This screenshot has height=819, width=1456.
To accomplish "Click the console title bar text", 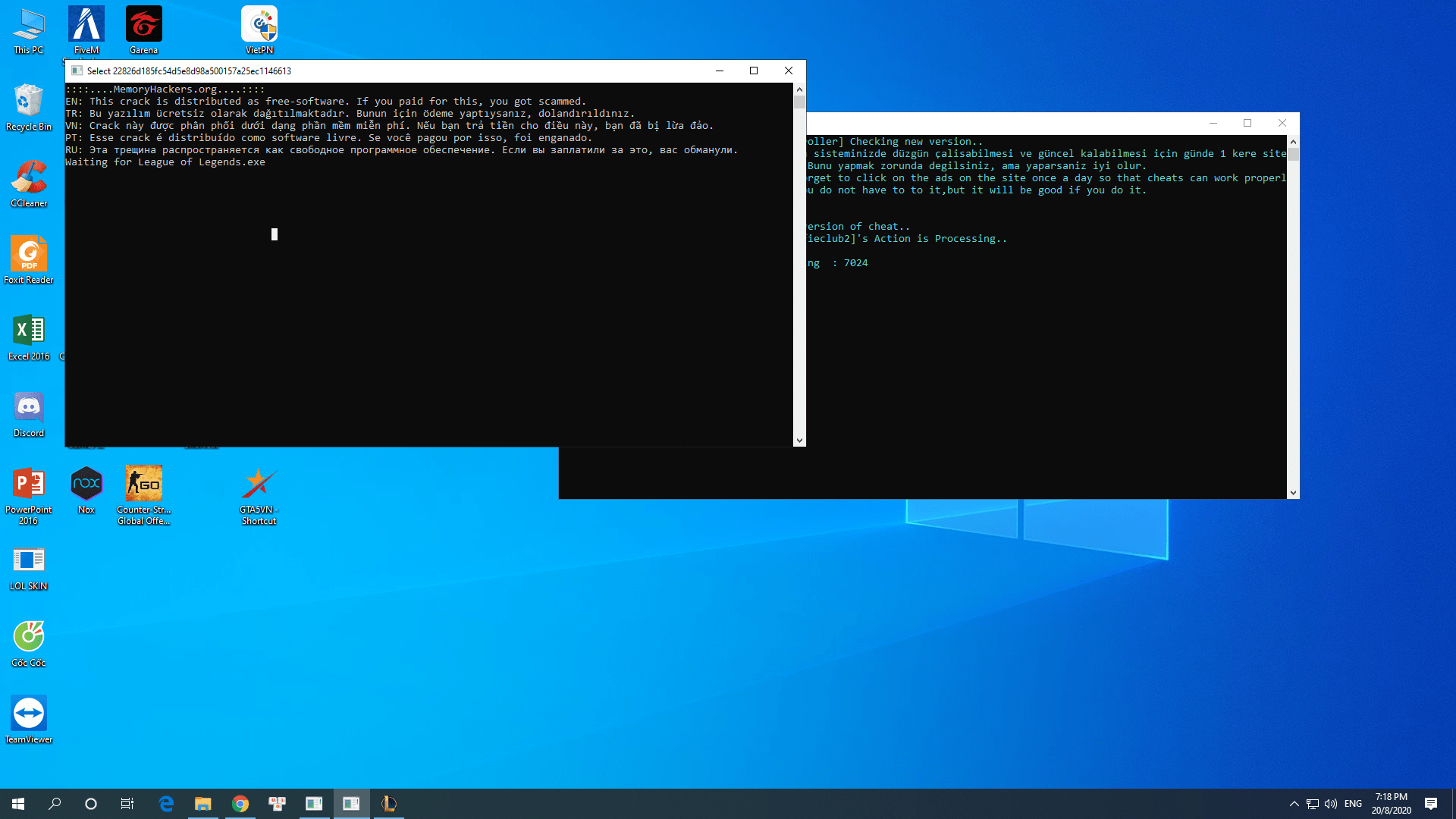I will tap(189, 71).
